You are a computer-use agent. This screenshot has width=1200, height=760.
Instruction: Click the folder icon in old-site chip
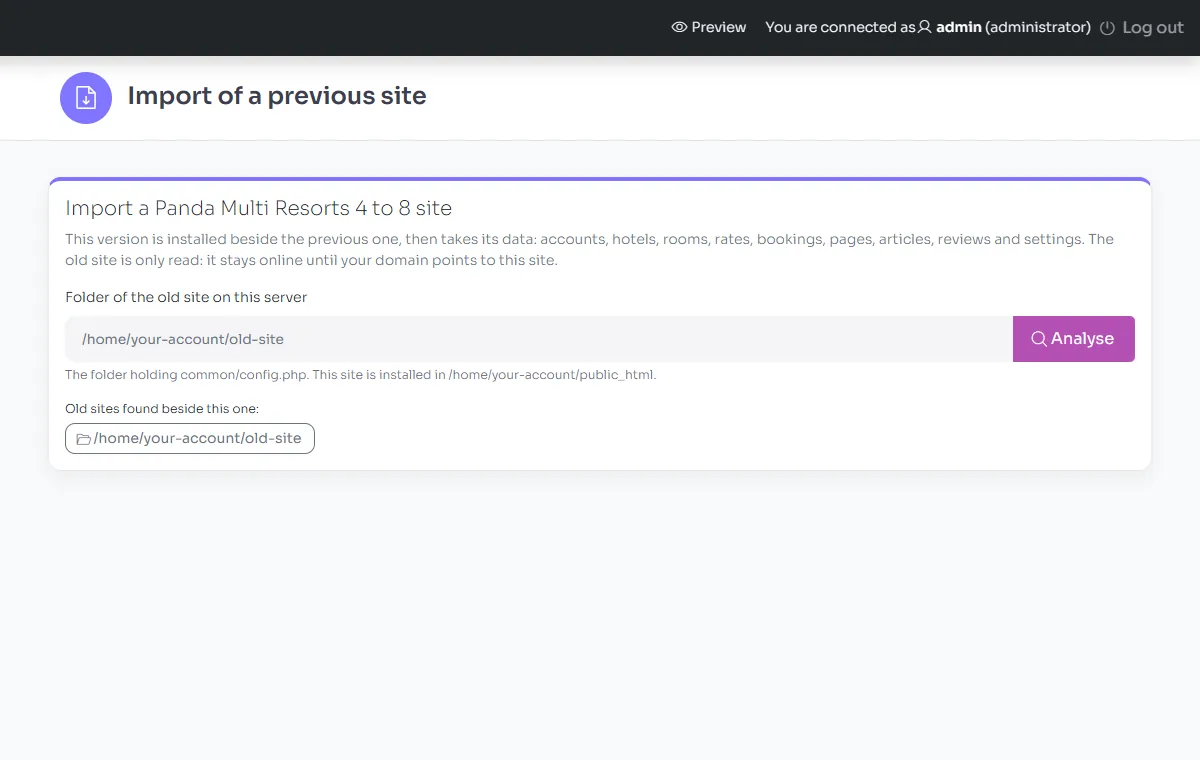tap(84, 439)
